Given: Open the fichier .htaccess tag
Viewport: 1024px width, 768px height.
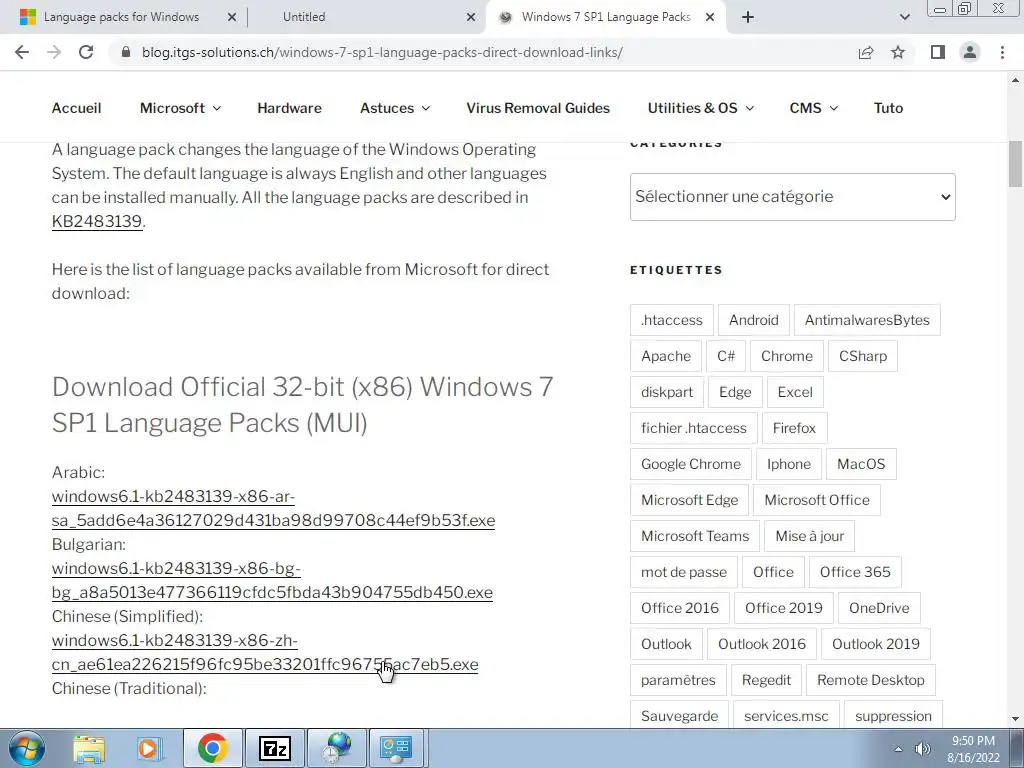Looking at the screenshot, I should (x=694, y=428).
